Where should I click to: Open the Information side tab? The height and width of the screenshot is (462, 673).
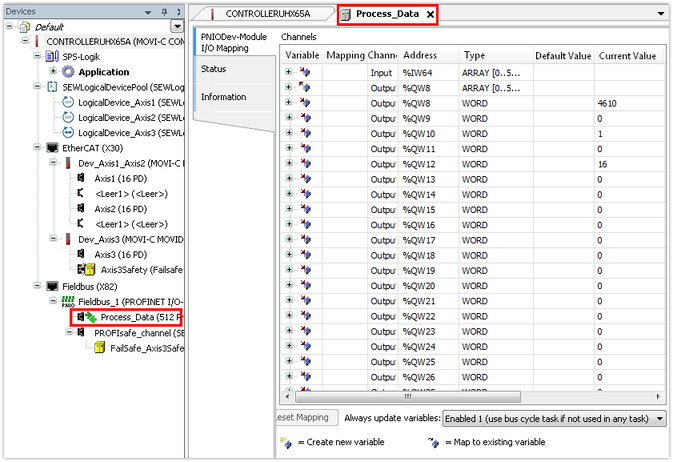pos(234,97)
